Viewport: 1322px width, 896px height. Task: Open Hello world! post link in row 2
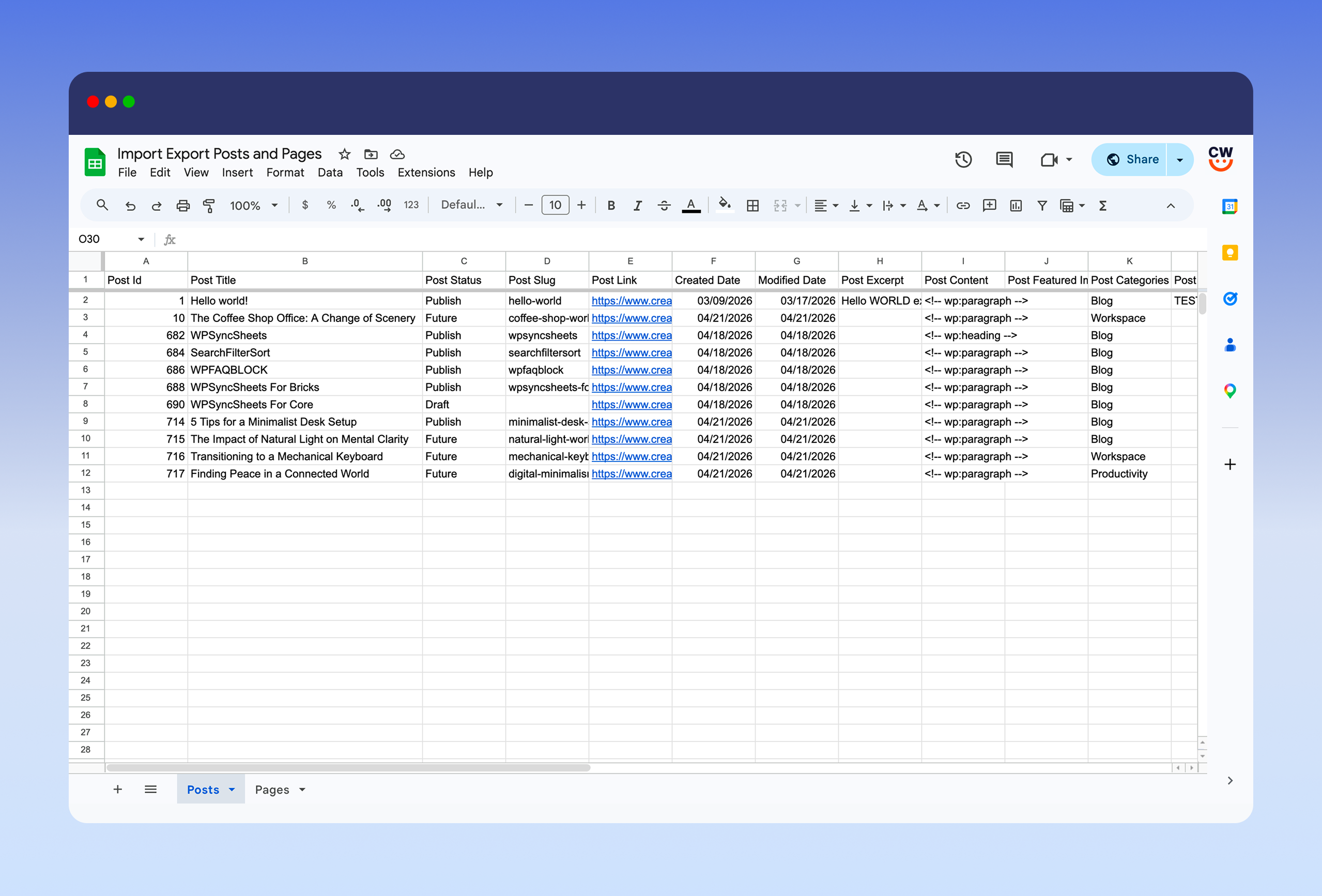pos(631,300)
